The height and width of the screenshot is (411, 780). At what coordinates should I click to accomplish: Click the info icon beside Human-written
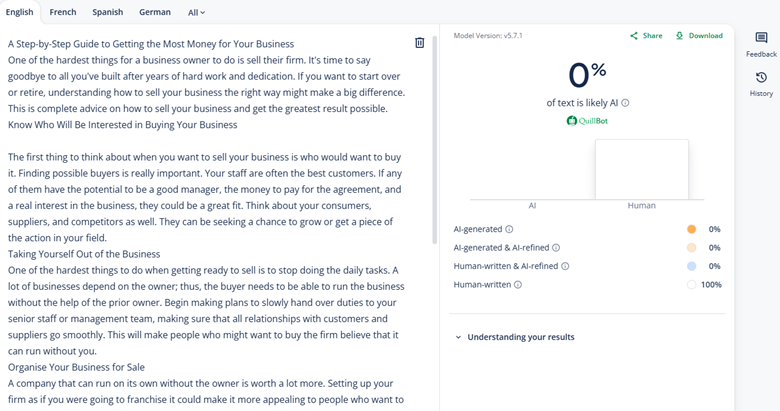click(x=518, y=285)
